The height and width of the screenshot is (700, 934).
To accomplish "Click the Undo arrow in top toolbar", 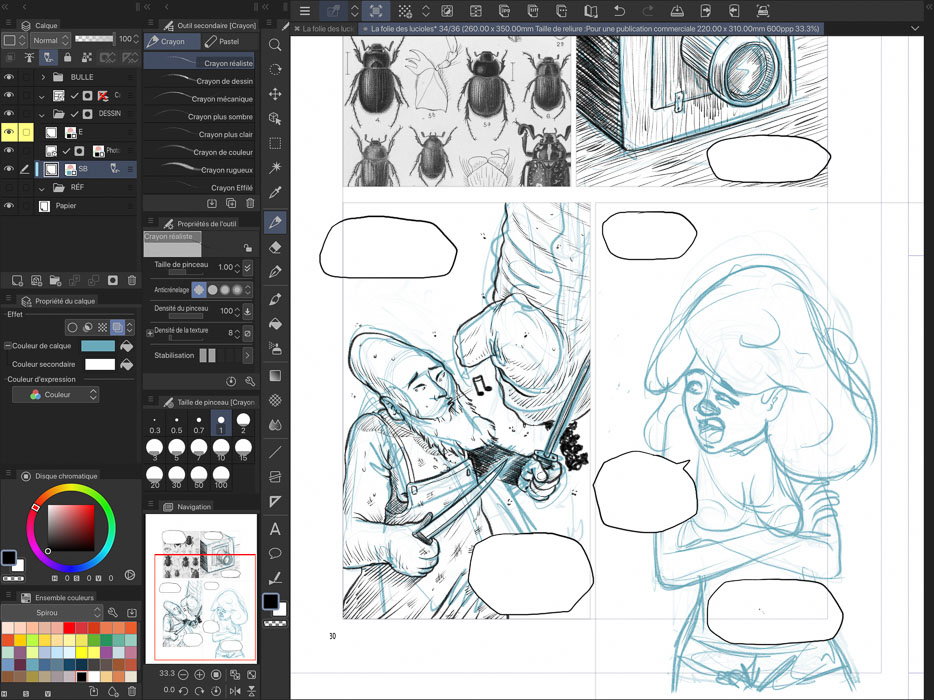I will 619,11.
